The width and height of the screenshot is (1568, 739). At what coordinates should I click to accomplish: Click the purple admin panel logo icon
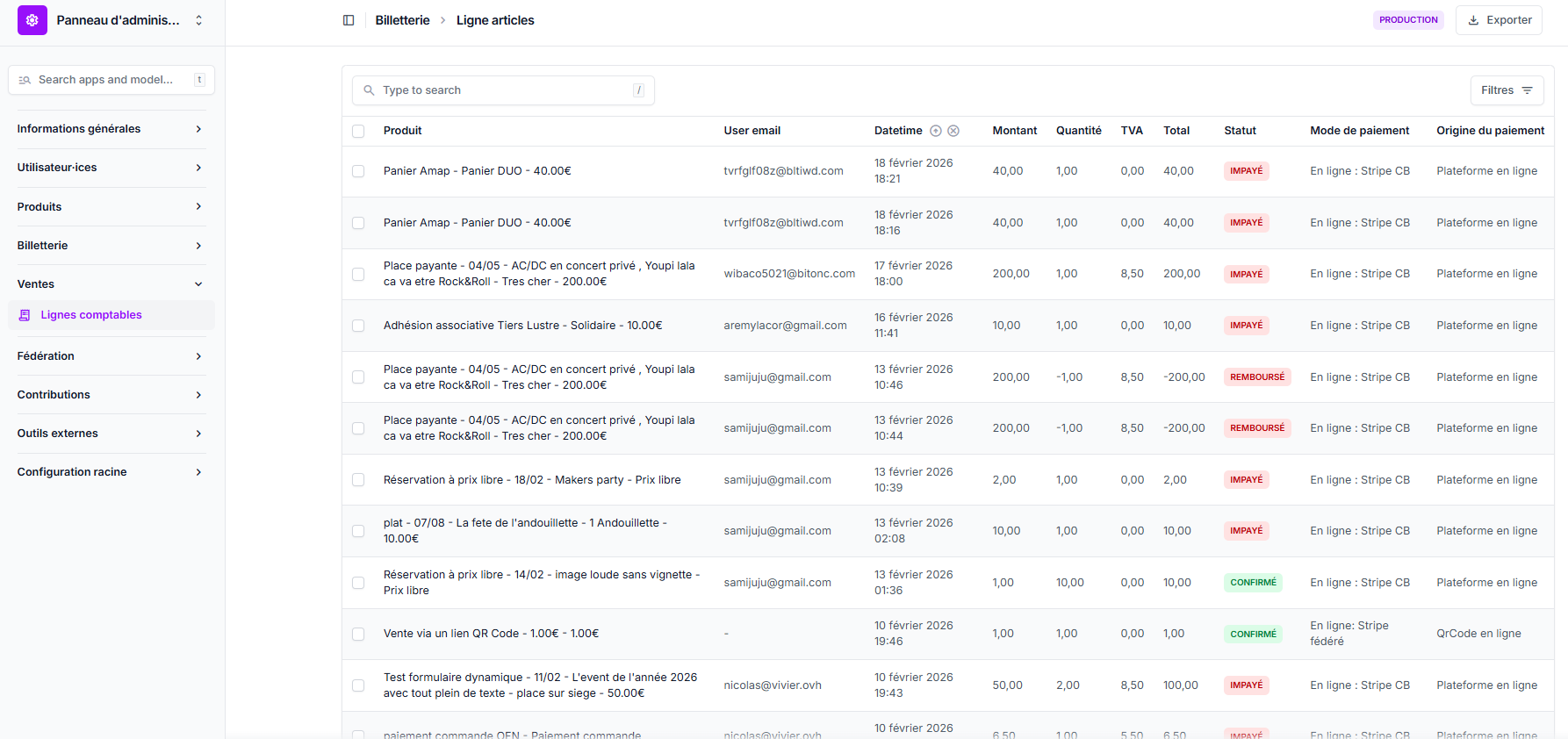tap(32, 20)
